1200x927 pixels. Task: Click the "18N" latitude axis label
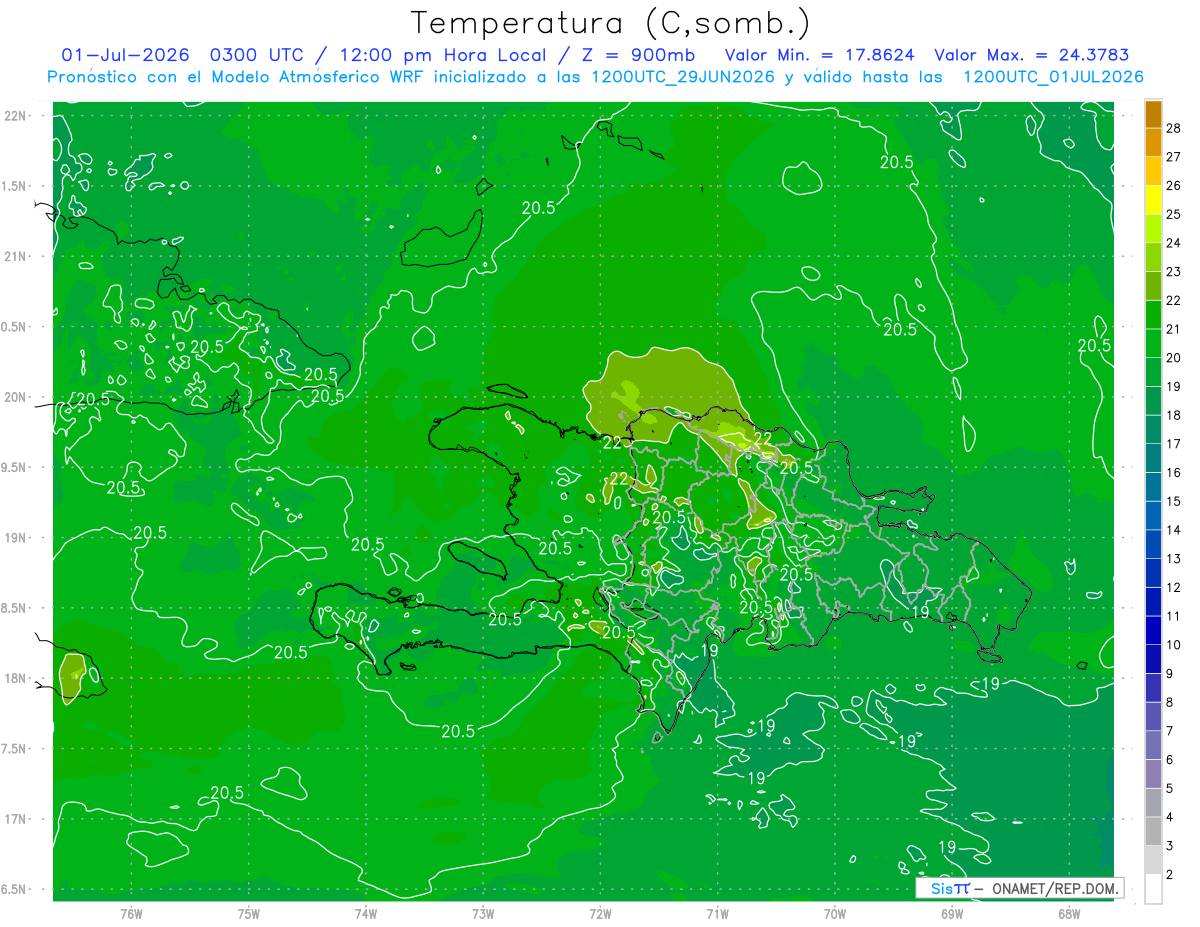(x=15, y=678)
